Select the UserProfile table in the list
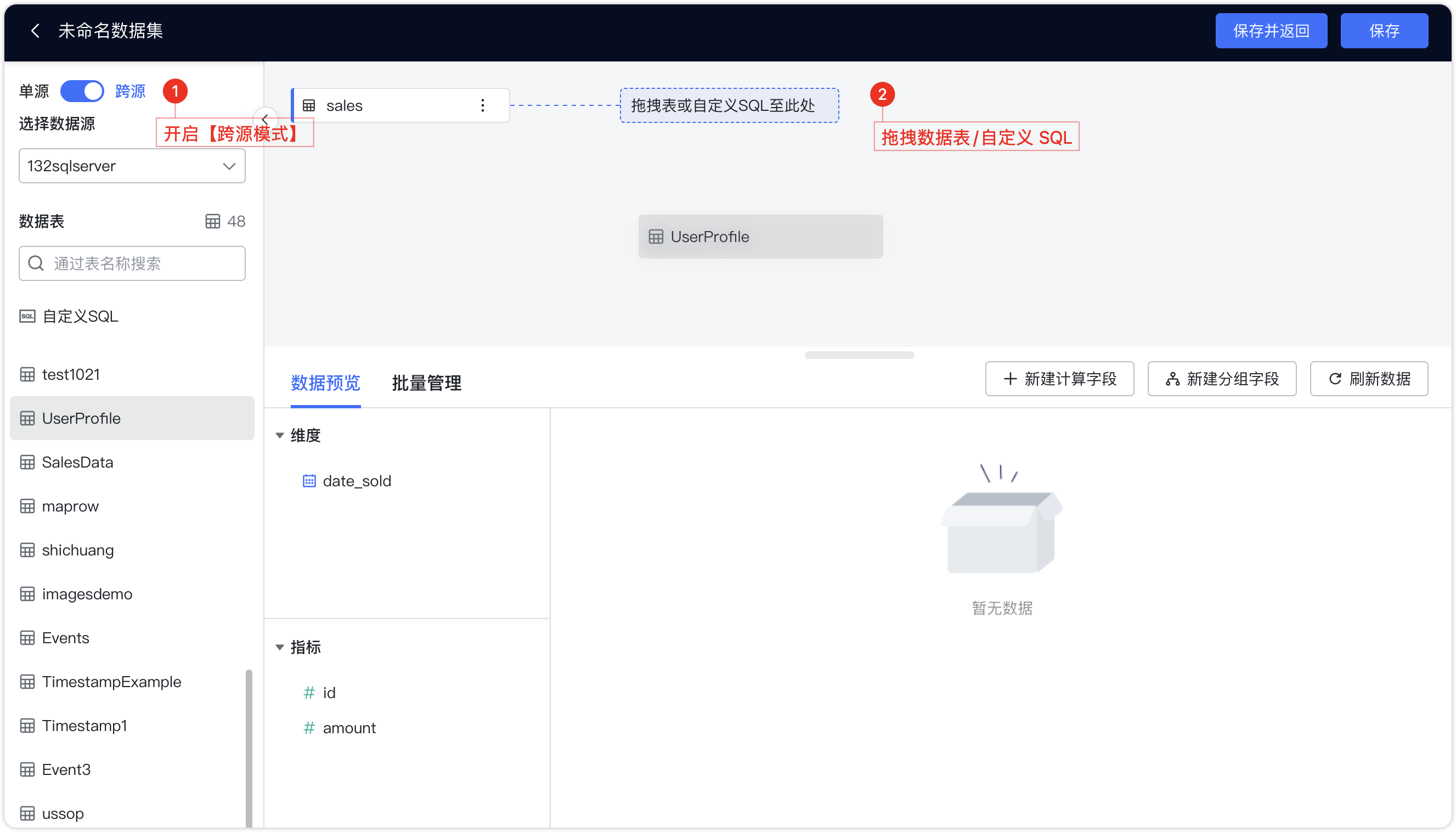The width and height of the screenshot is (1456, 832). point(132,418)
